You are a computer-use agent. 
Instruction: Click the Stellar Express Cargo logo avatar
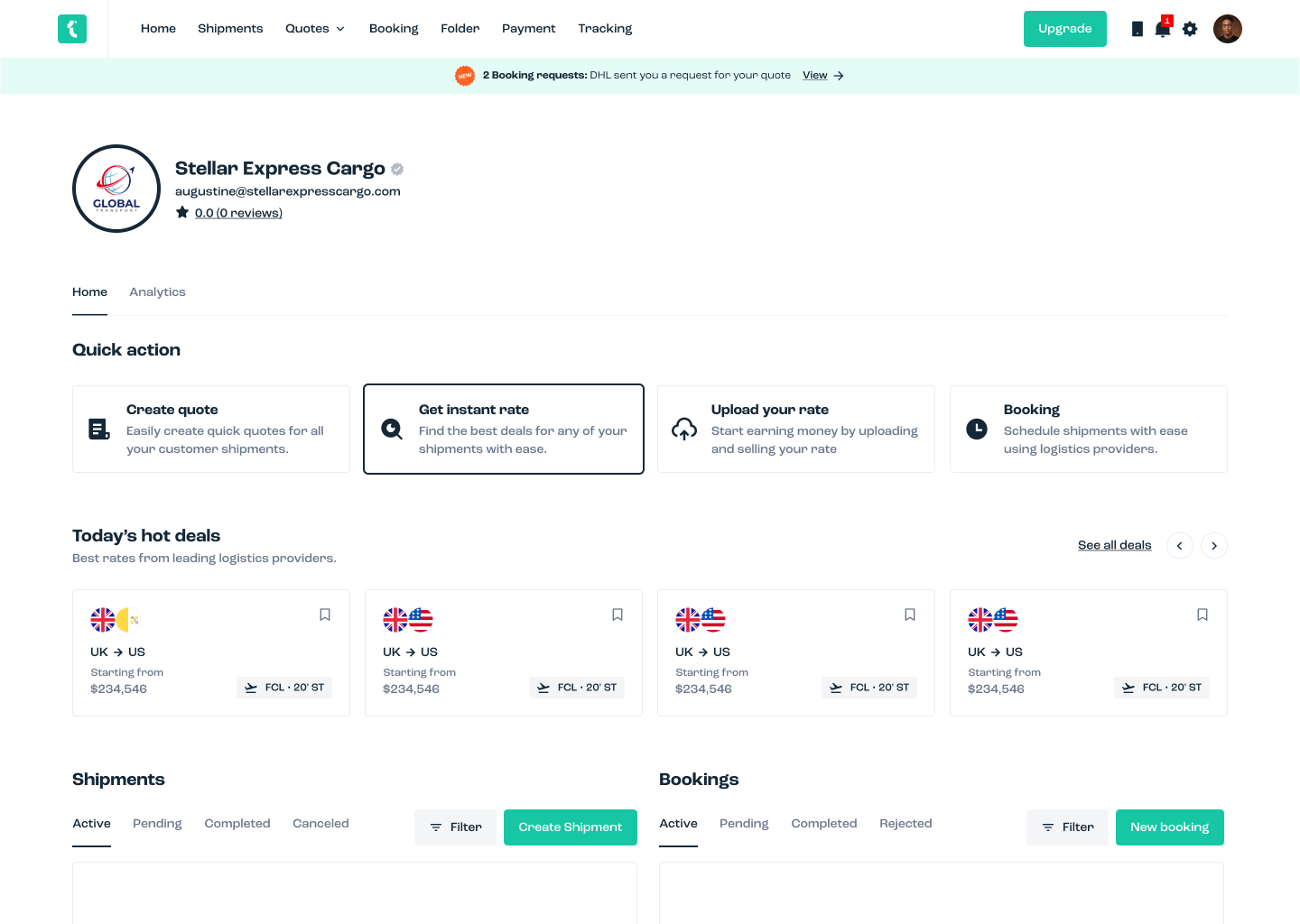pos(116,189)
